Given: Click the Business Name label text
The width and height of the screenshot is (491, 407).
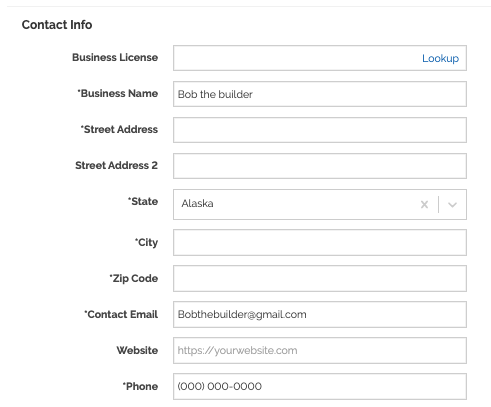Looking at the screenshot, I should click(x=118, y=93).
